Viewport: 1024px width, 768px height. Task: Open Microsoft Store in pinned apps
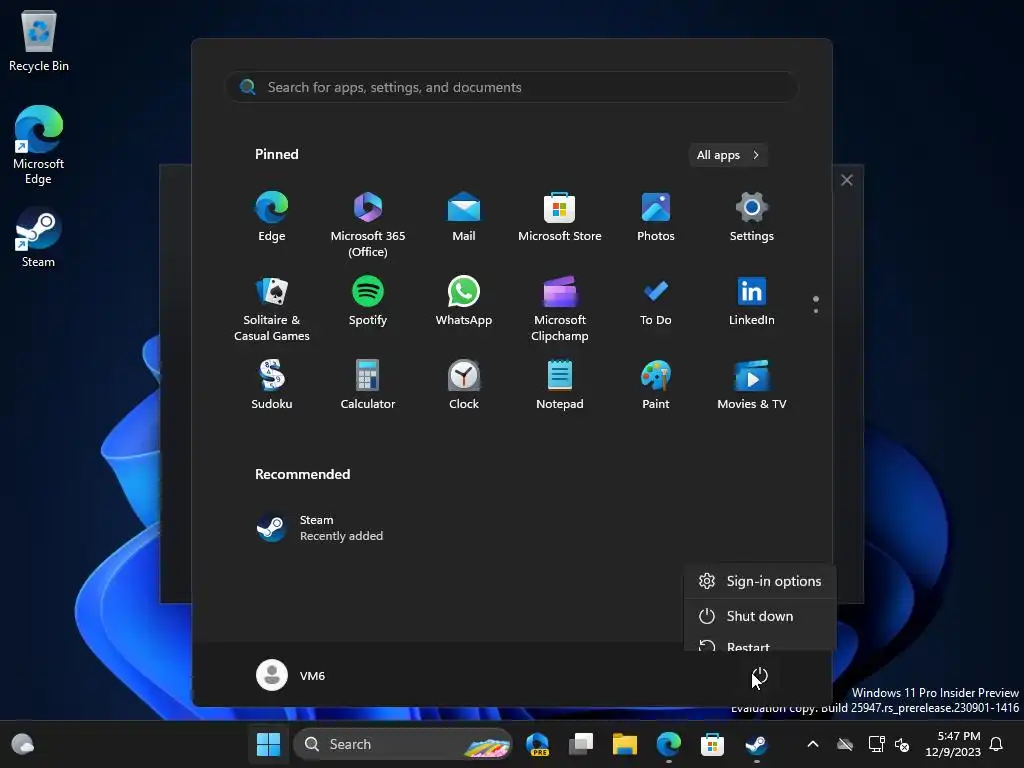point(560,217)
